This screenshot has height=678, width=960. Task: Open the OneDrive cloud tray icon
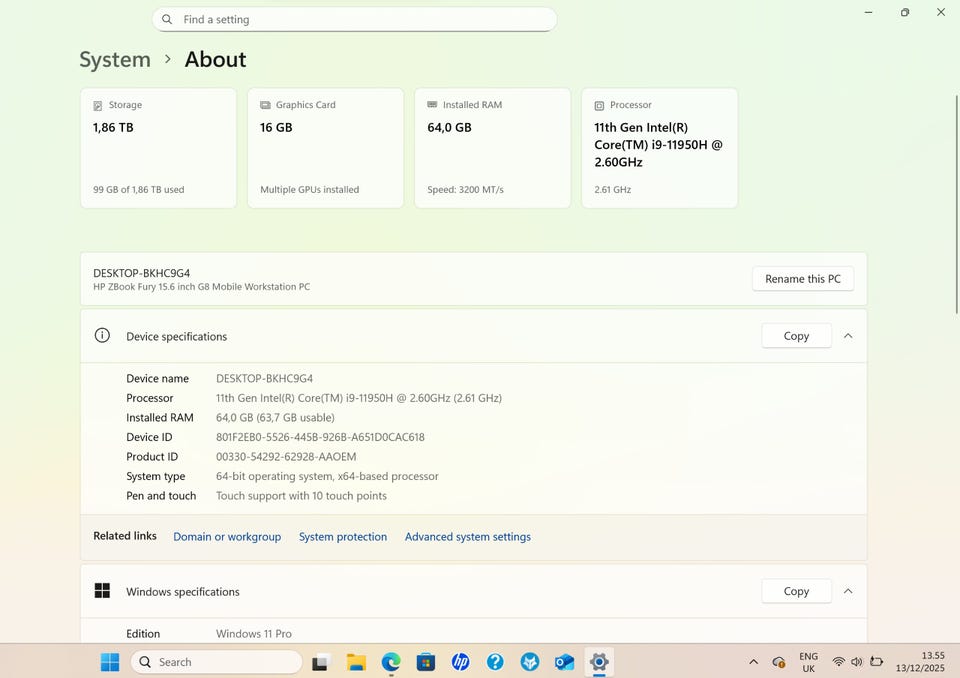(779, 662)
